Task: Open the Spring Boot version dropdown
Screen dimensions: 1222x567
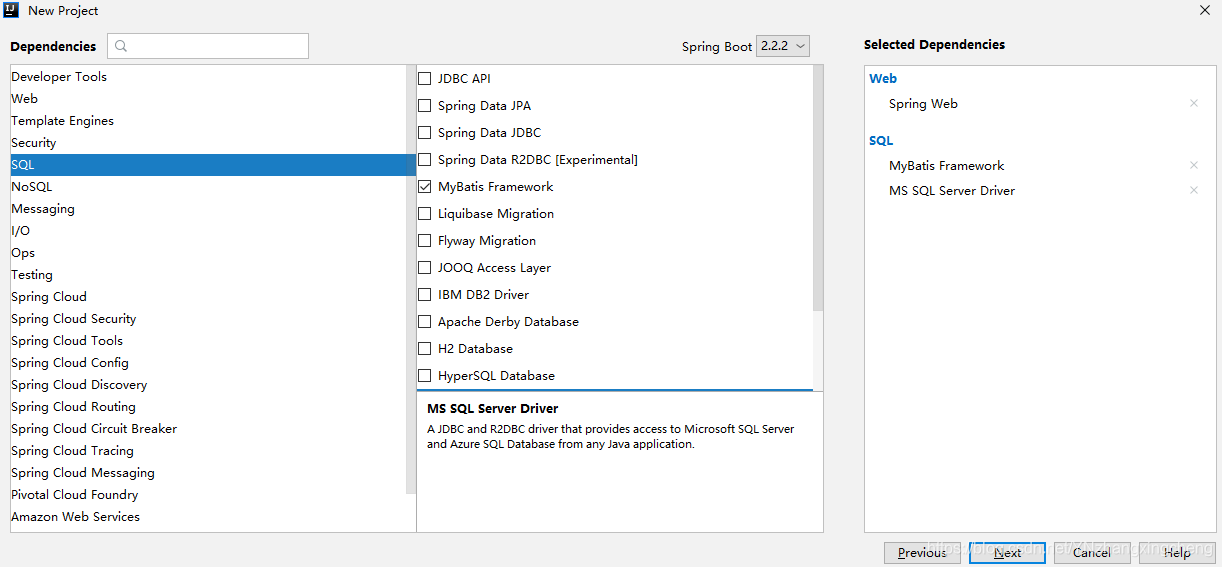Action: 782,46
